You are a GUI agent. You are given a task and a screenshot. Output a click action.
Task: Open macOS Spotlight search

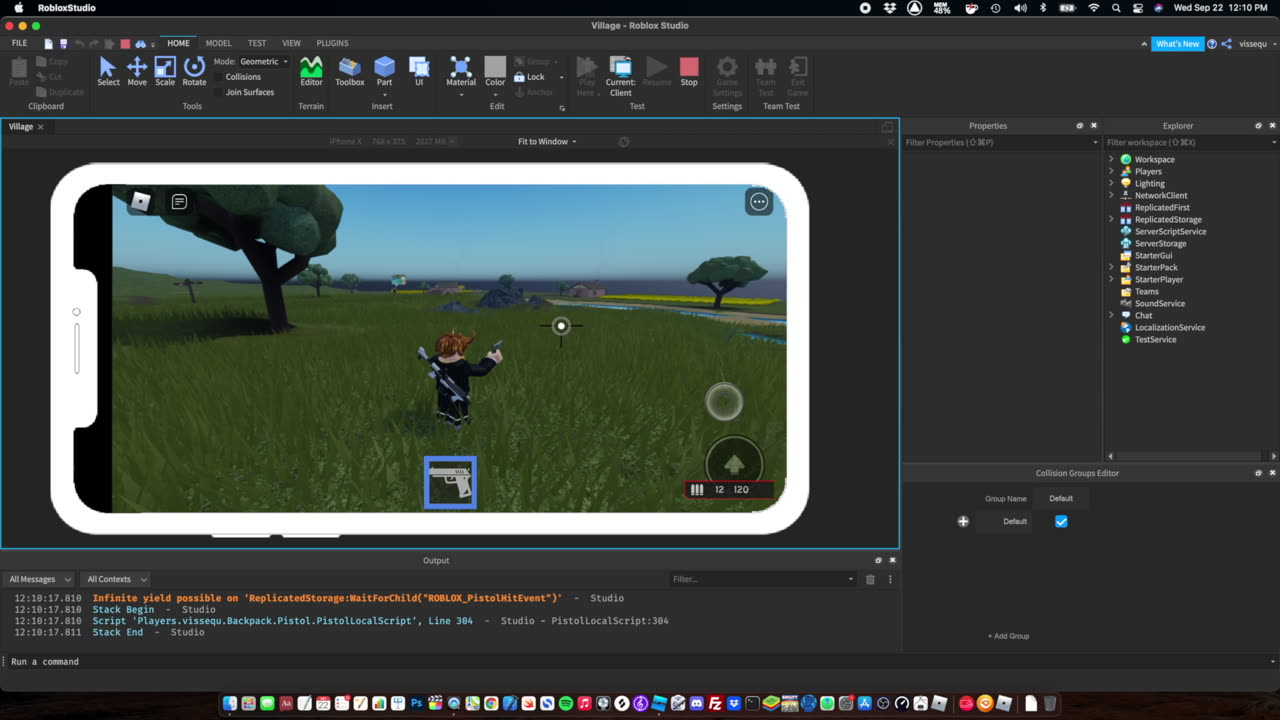coord(1115,7)
